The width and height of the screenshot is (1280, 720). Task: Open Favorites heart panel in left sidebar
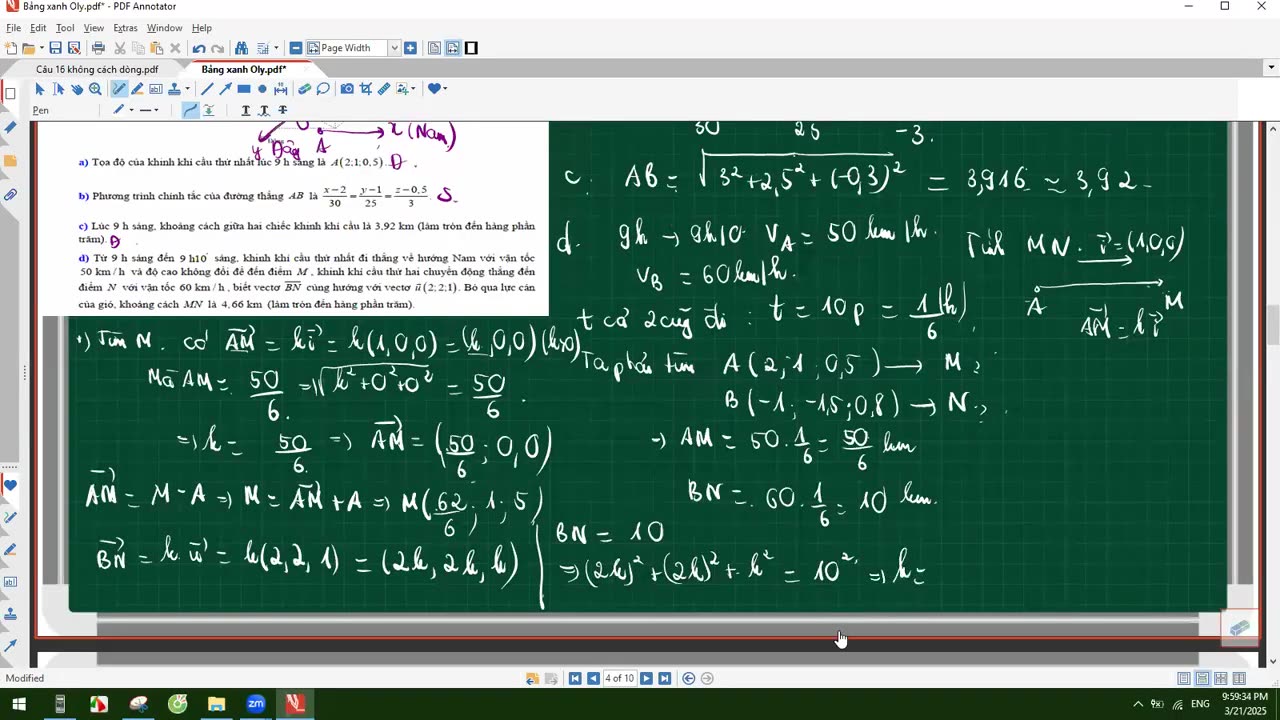point(10,486)
